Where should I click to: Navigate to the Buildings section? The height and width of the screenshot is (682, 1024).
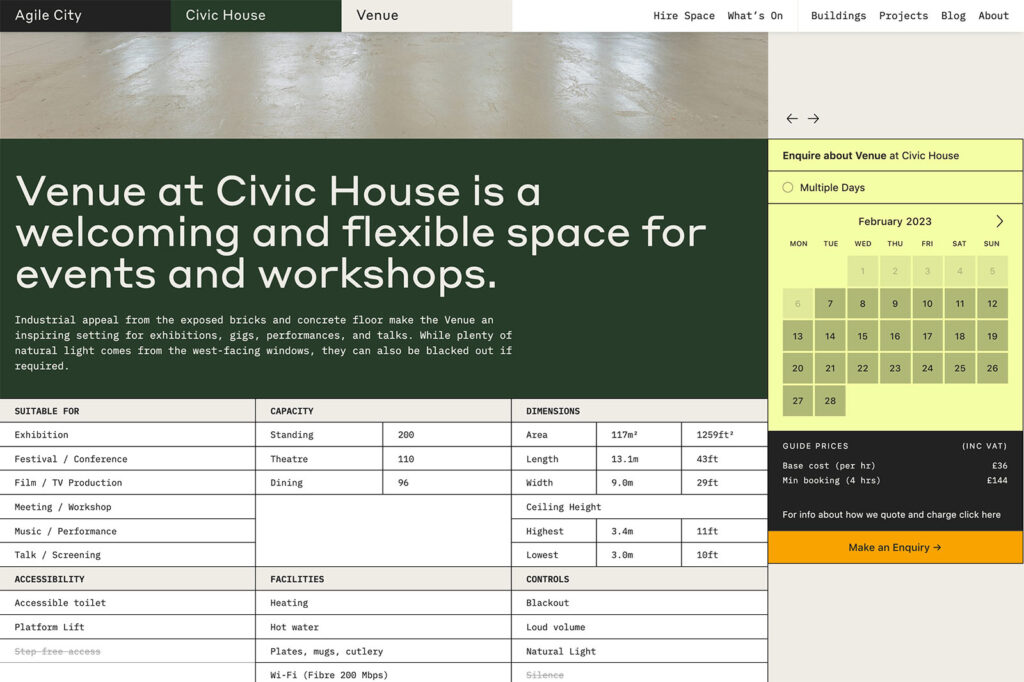pyautogui.click(x=838, y=15)
